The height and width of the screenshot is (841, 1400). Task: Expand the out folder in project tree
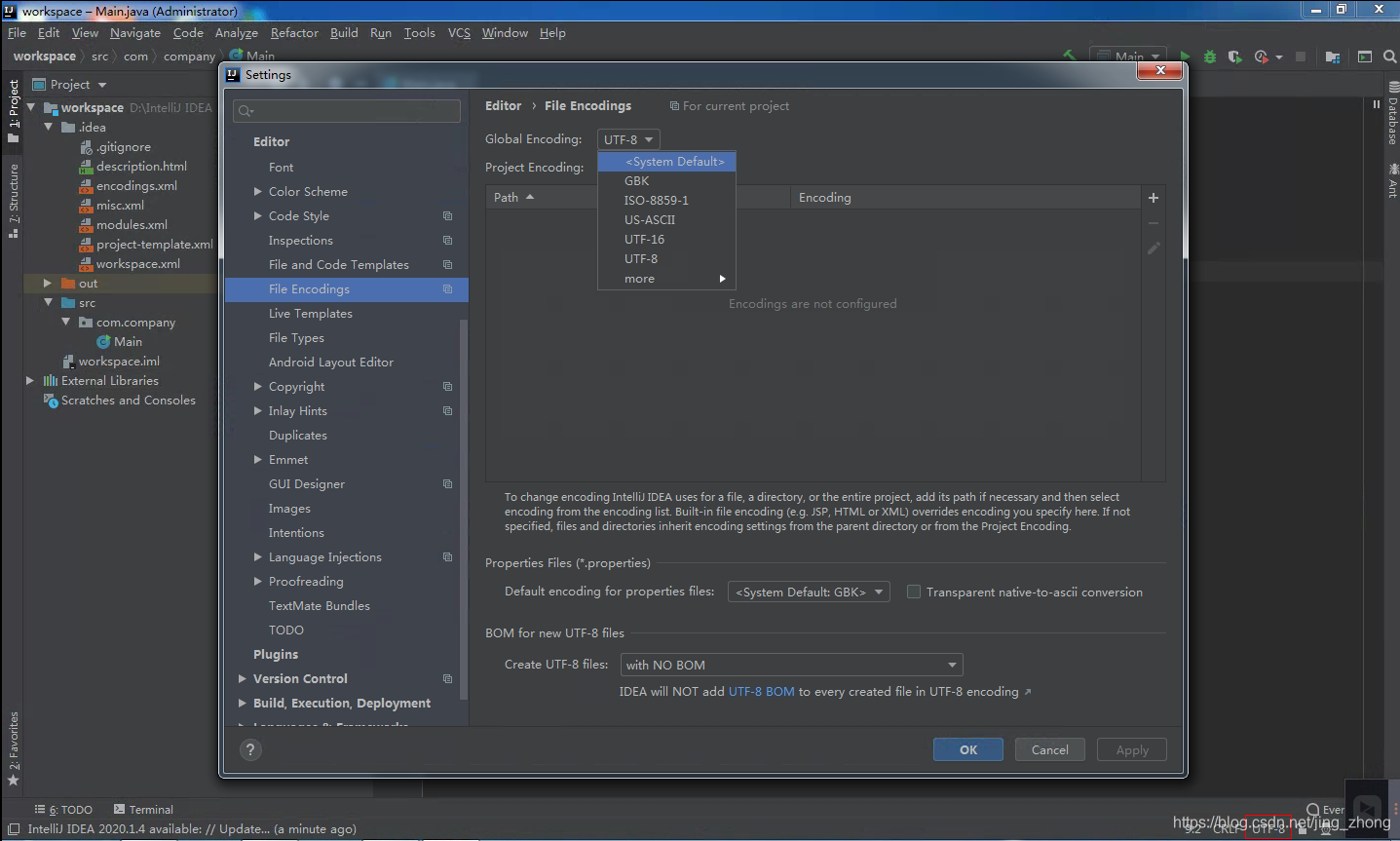coord(48,284)
